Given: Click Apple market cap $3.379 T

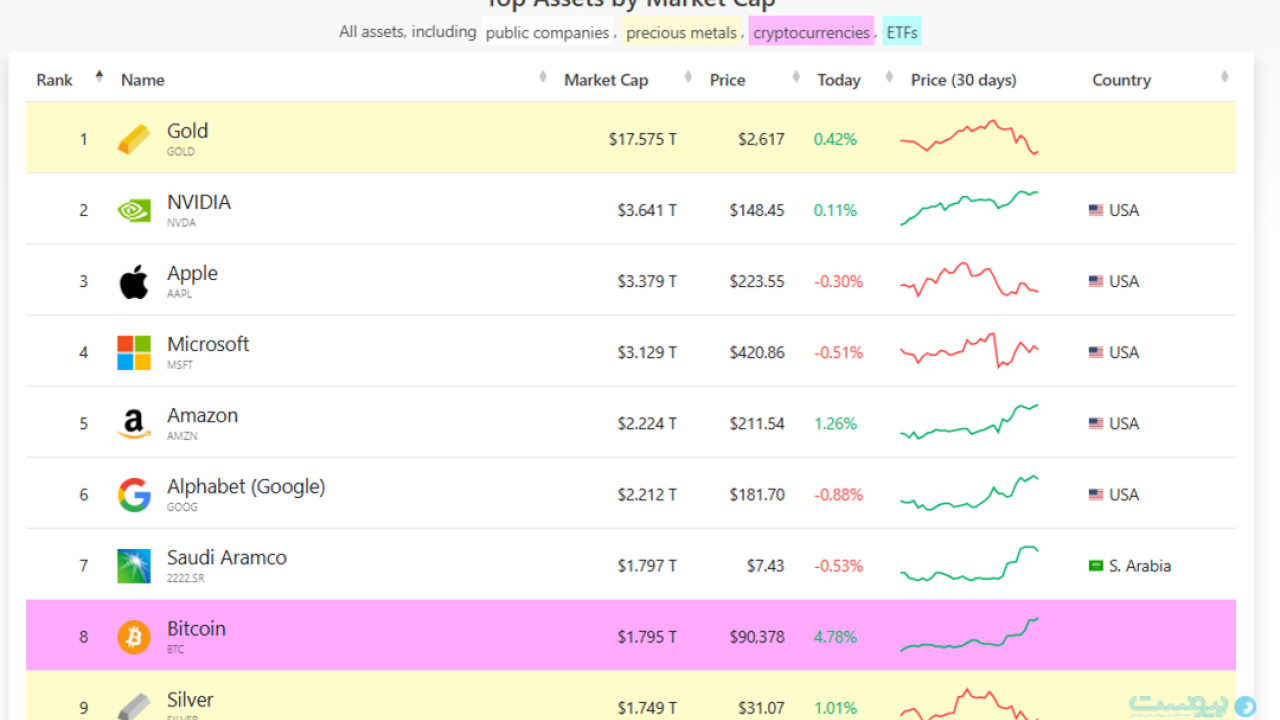Looking at the screenshot, I should (647, 282).
